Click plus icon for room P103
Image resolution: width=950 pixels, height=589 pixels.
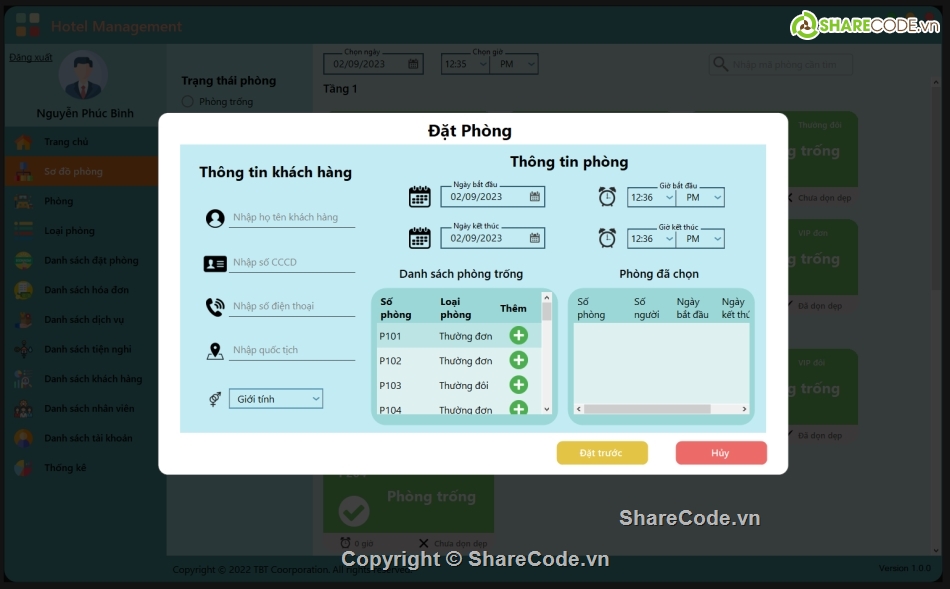518,385
